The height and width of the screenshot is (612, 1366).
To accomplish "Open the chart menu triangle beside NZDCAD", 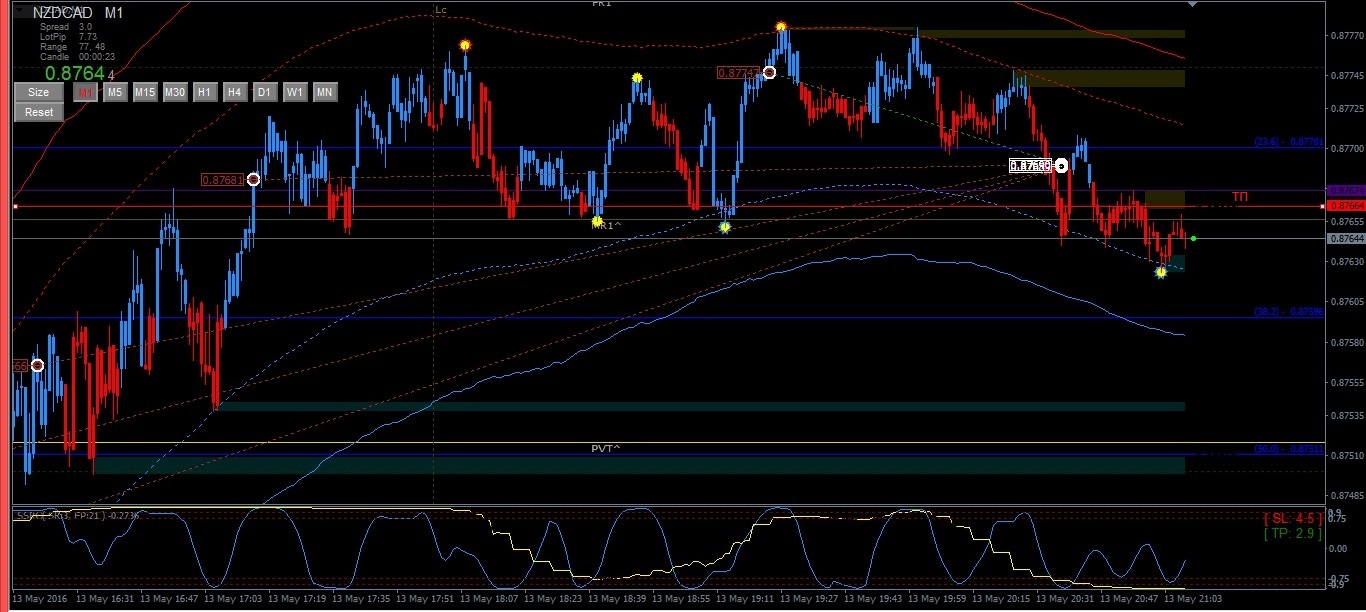I will click(x=20, y=11).
